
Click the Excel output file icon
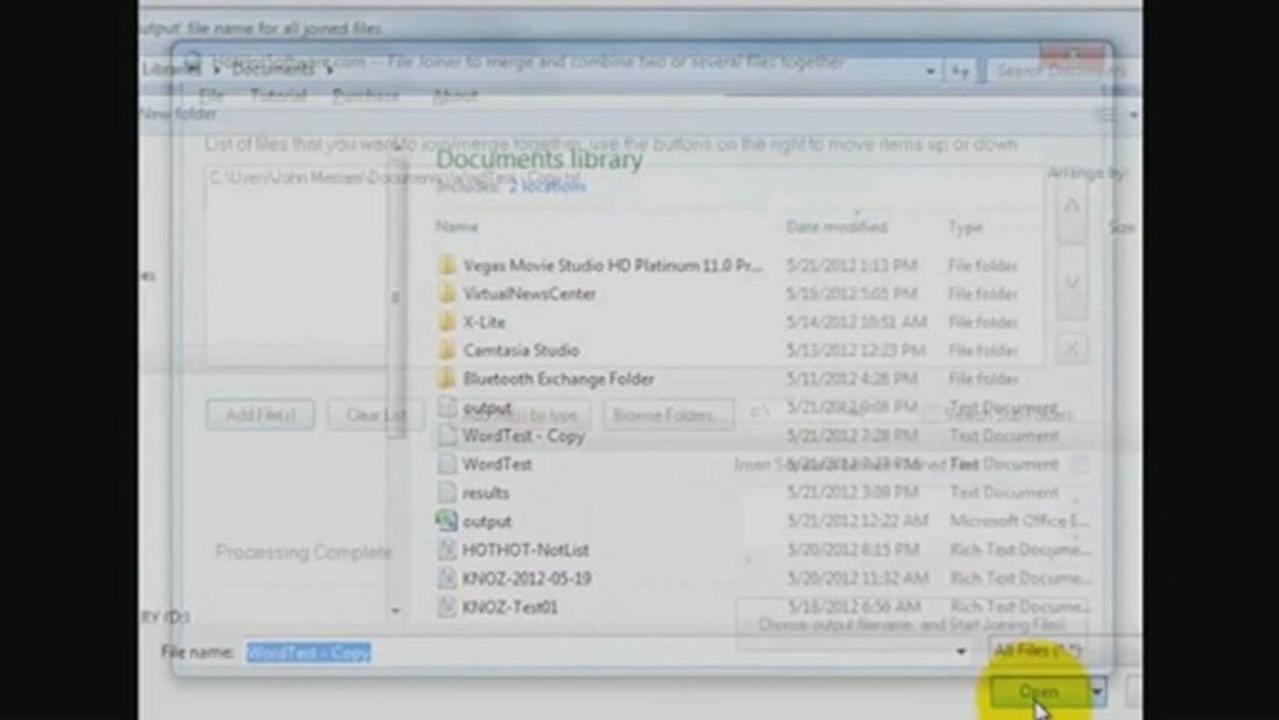[x=447, y=521]
